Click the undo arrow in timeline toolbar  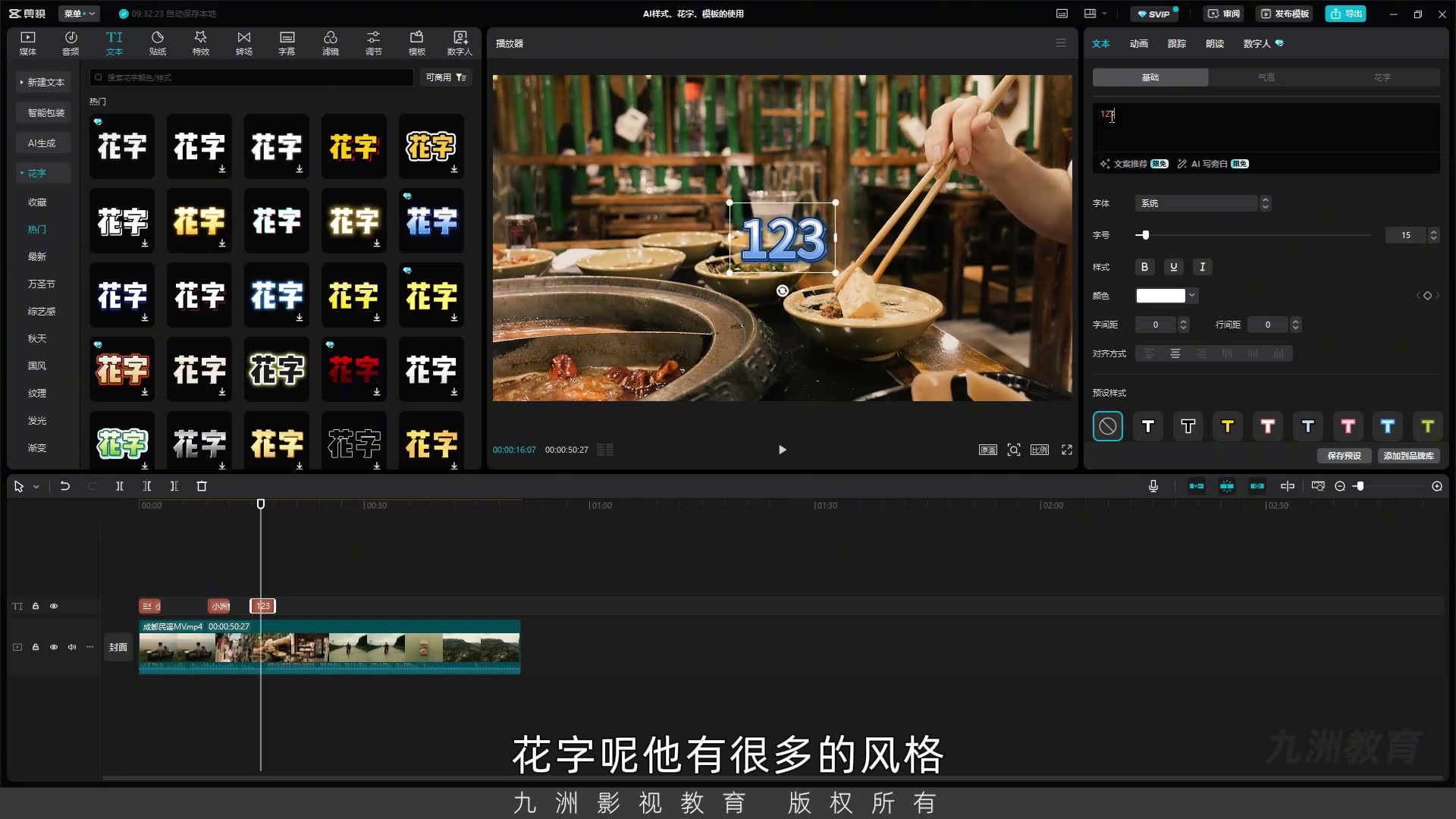click(65, 486)
